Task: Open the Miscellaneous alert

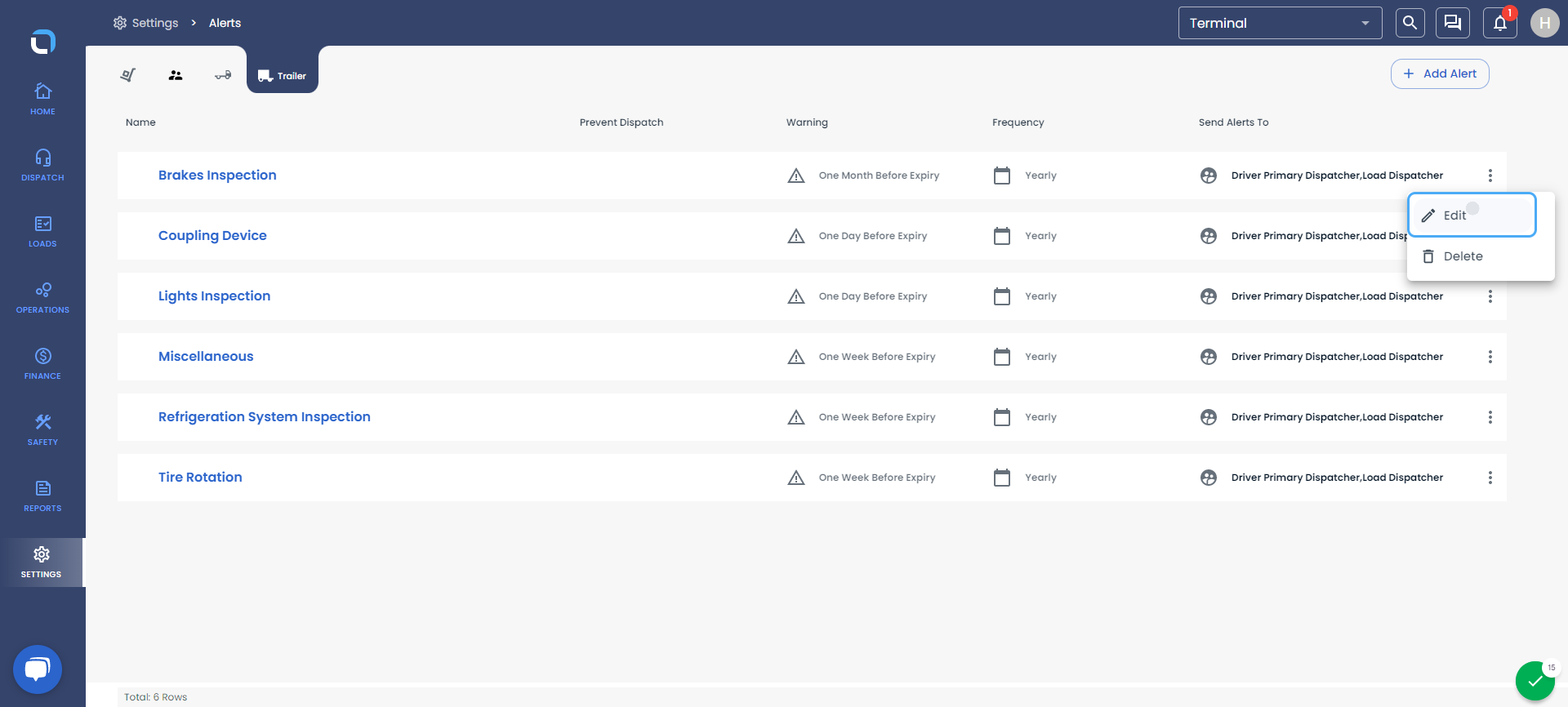Action: (x=206, y=356)
